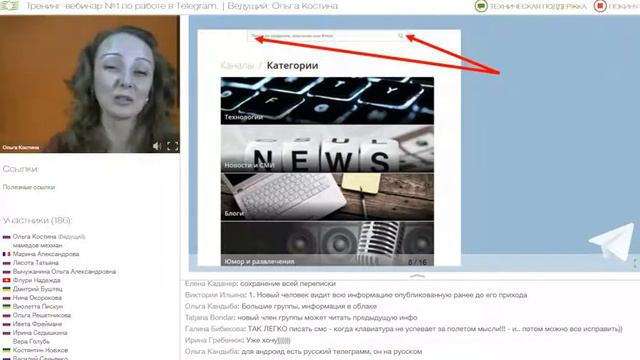Select participant Ласота Татьяна
Image resolution: width=640 pixels, height=360 pixels.
(x=36, y=262)
